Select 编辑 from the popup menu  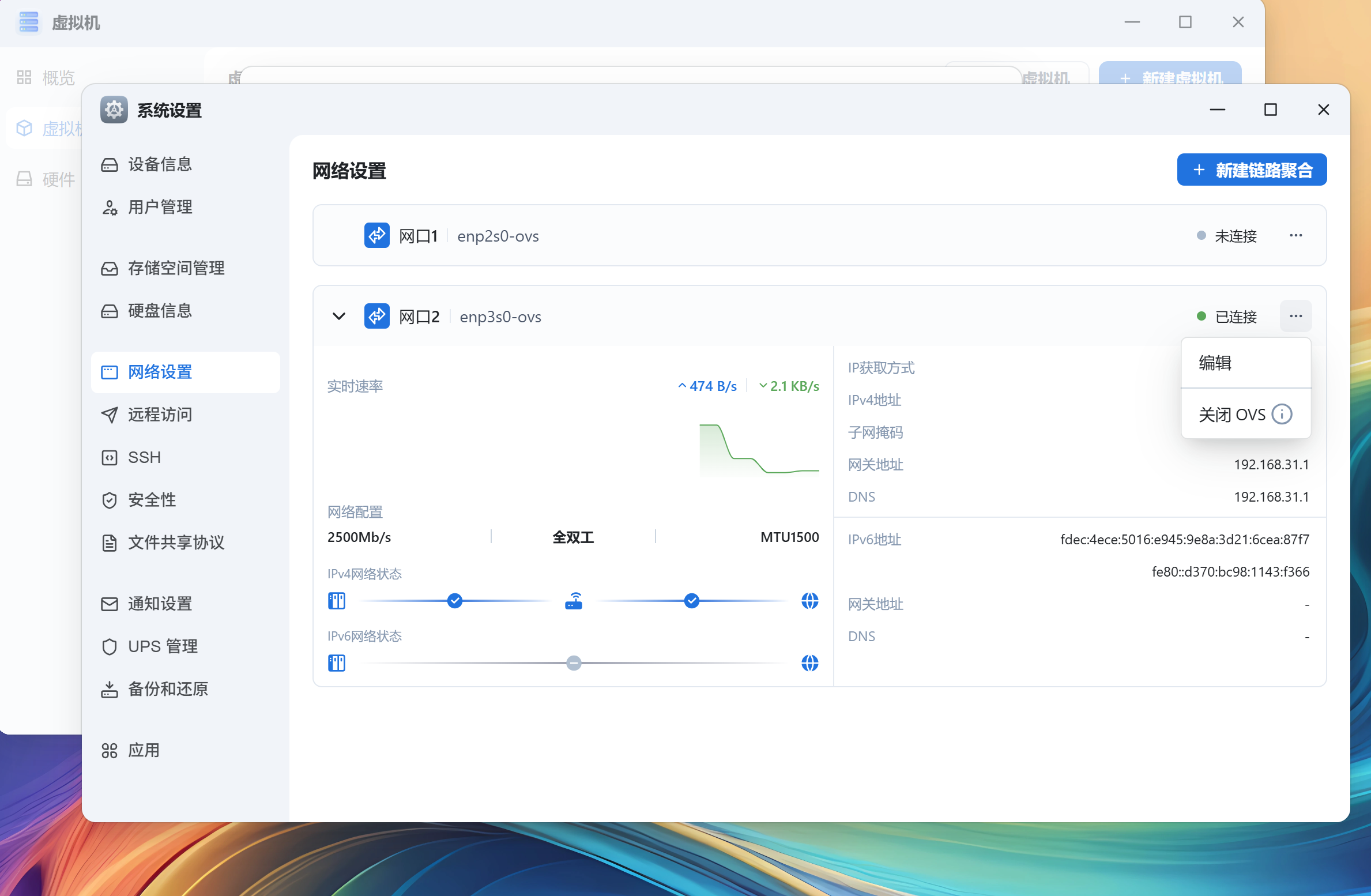click(1215, 363)
